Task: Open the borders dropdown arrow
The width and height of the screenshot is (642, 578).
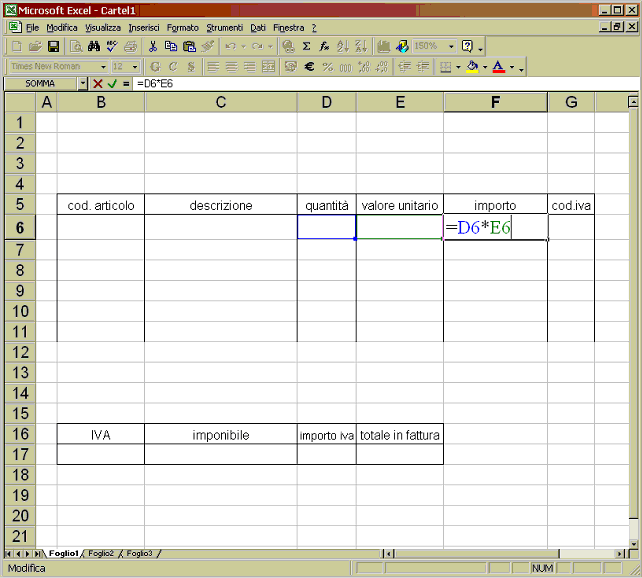Action: (x=458, y=67)
